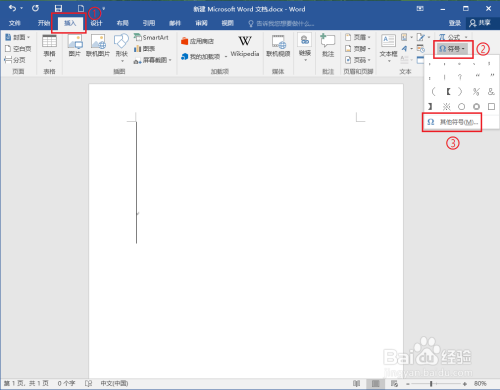Screen dimensions: 500x390
Task: Switch to Read Mode view
Action: (356, 383)
